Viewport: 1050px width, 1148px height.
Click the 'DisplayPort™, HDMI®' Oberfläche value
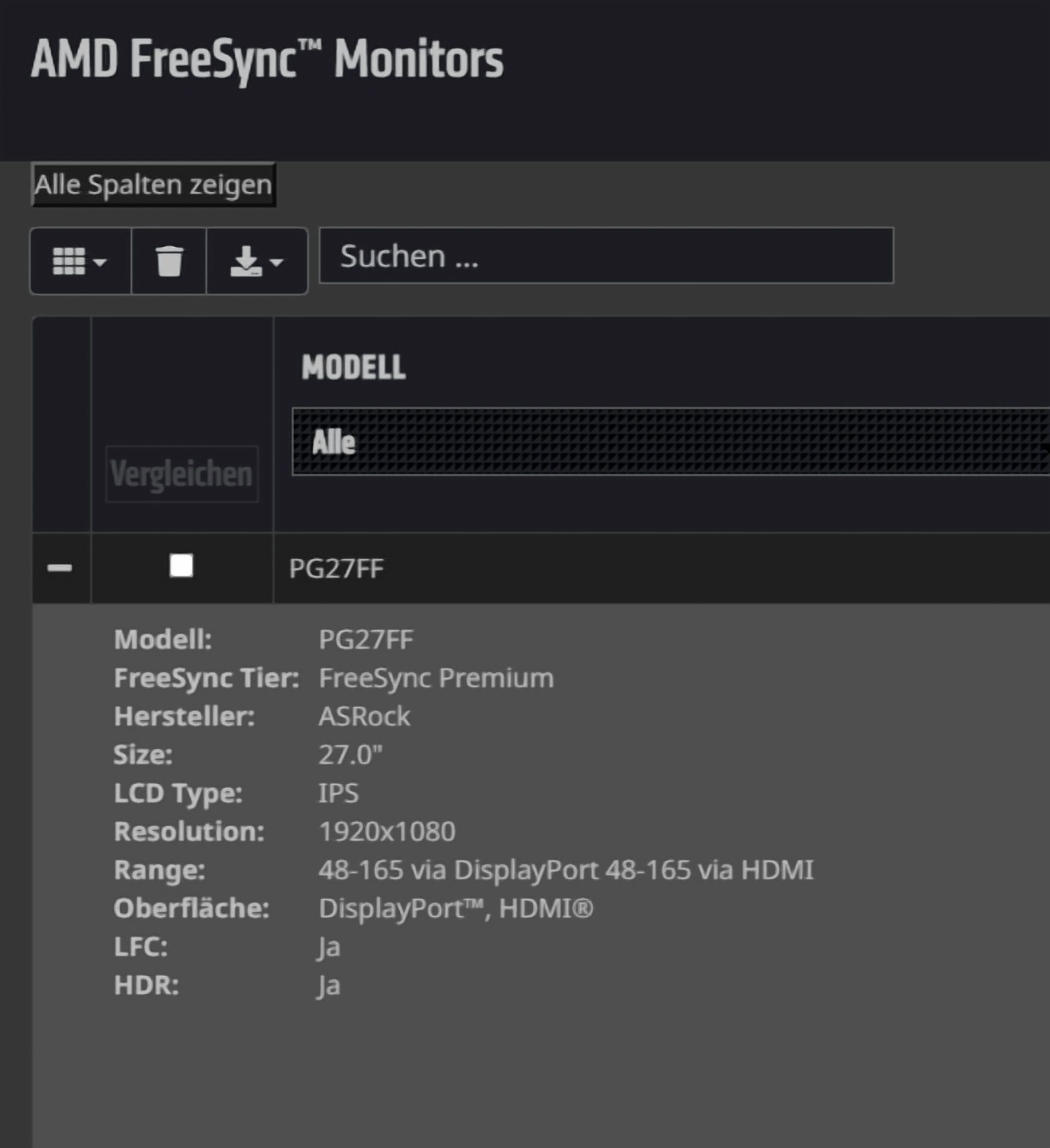pyautogui.click(x=456, y=908)
